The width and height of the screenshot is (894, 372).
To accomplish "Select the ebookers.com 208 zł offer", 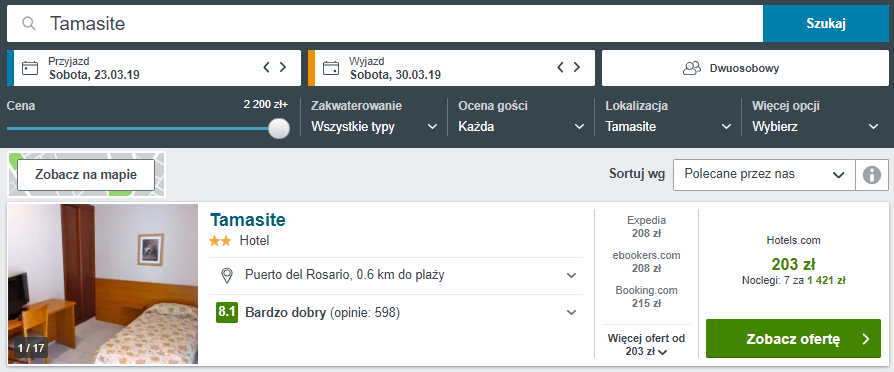I will tap(646, 262).
